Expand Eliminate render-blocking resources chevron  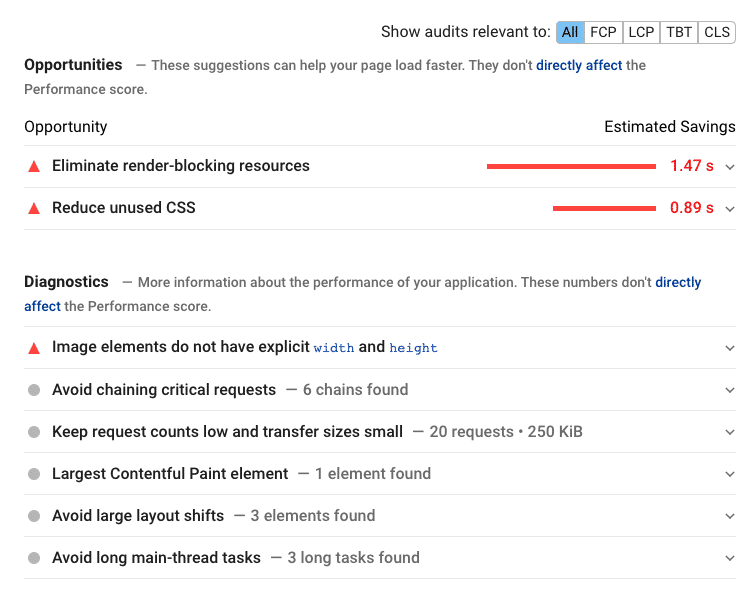point(730,167)
